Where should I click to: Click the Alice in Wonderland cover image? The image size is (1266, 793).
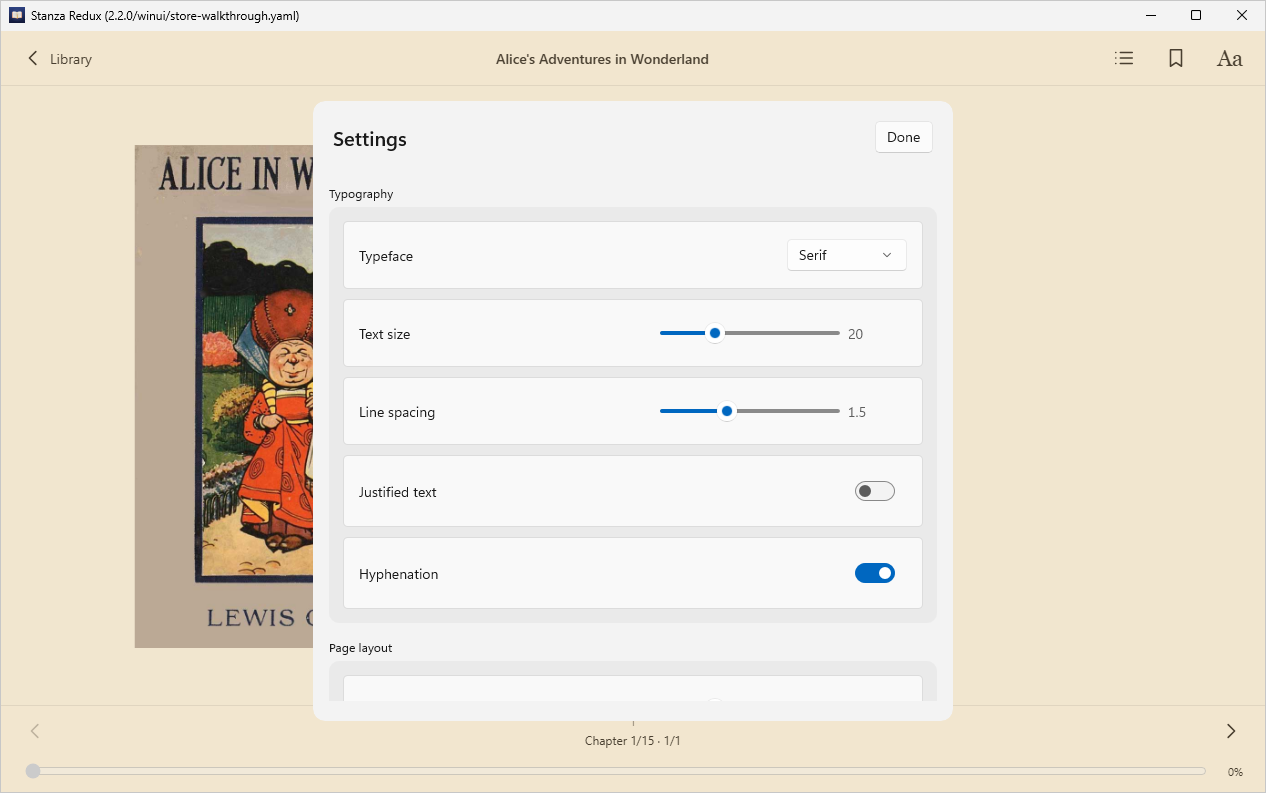tap(224, 396)
